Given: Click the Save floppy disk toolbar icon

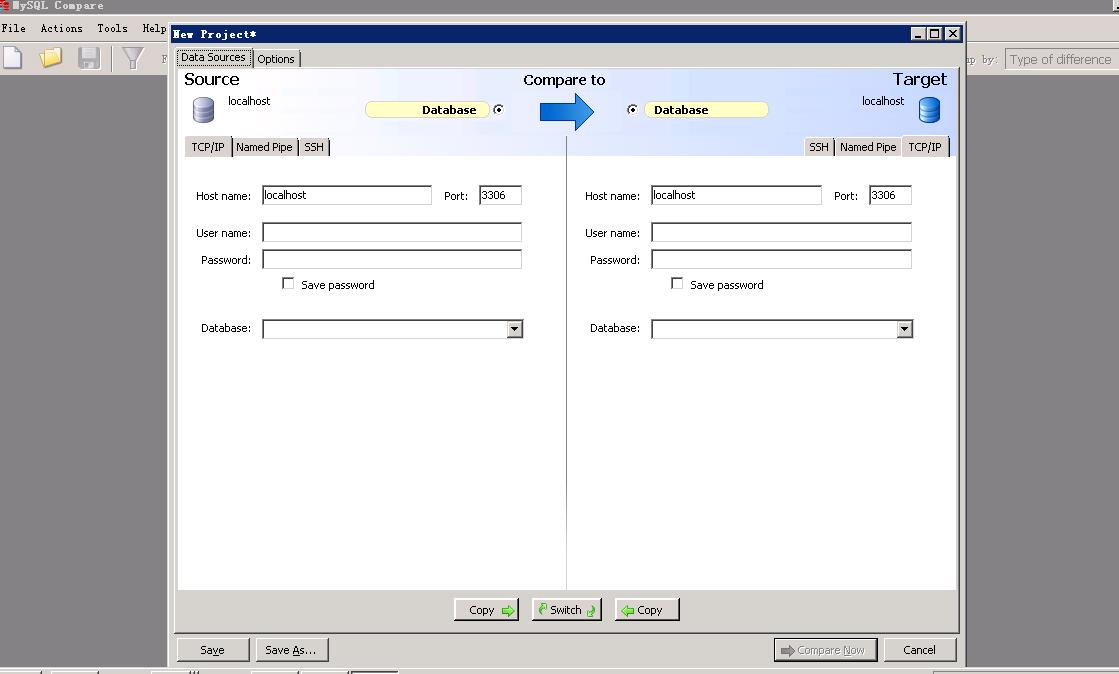Looking at the screenshot, I should 88,58.
